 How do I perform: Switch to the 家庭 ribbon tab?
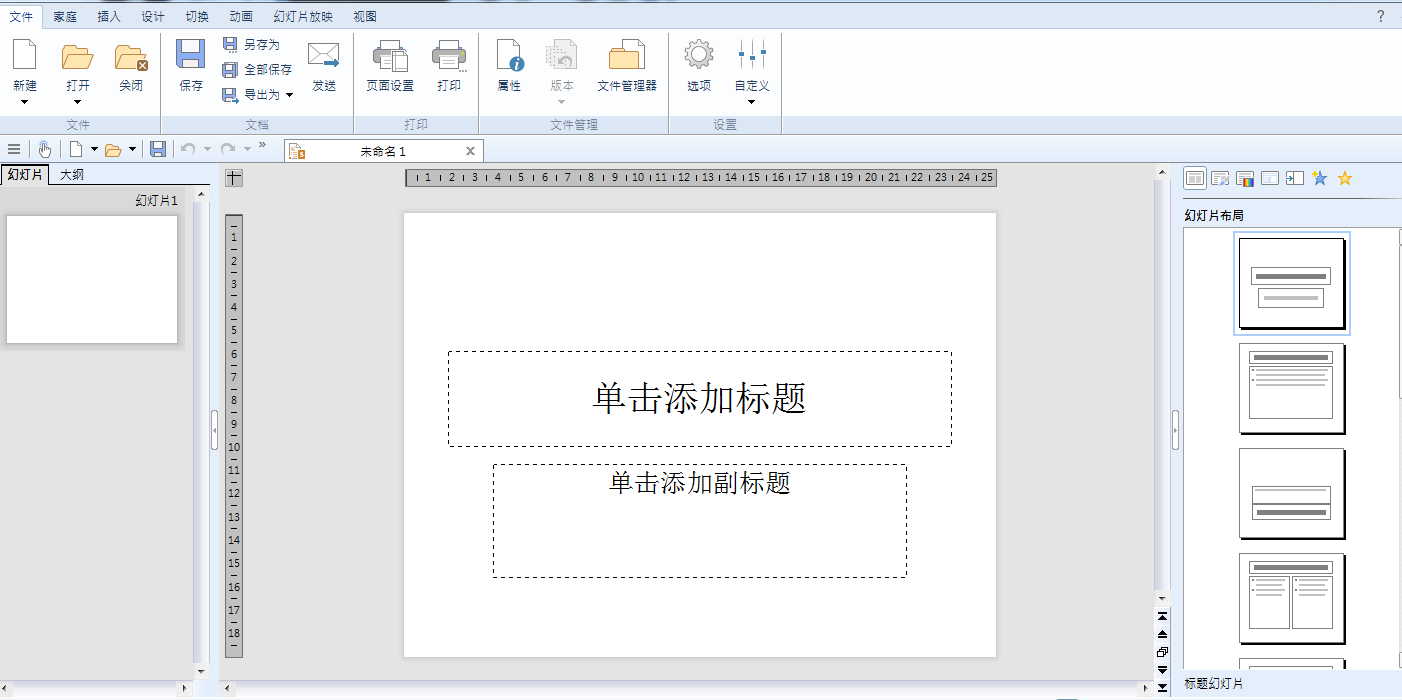tap(65, 17)
